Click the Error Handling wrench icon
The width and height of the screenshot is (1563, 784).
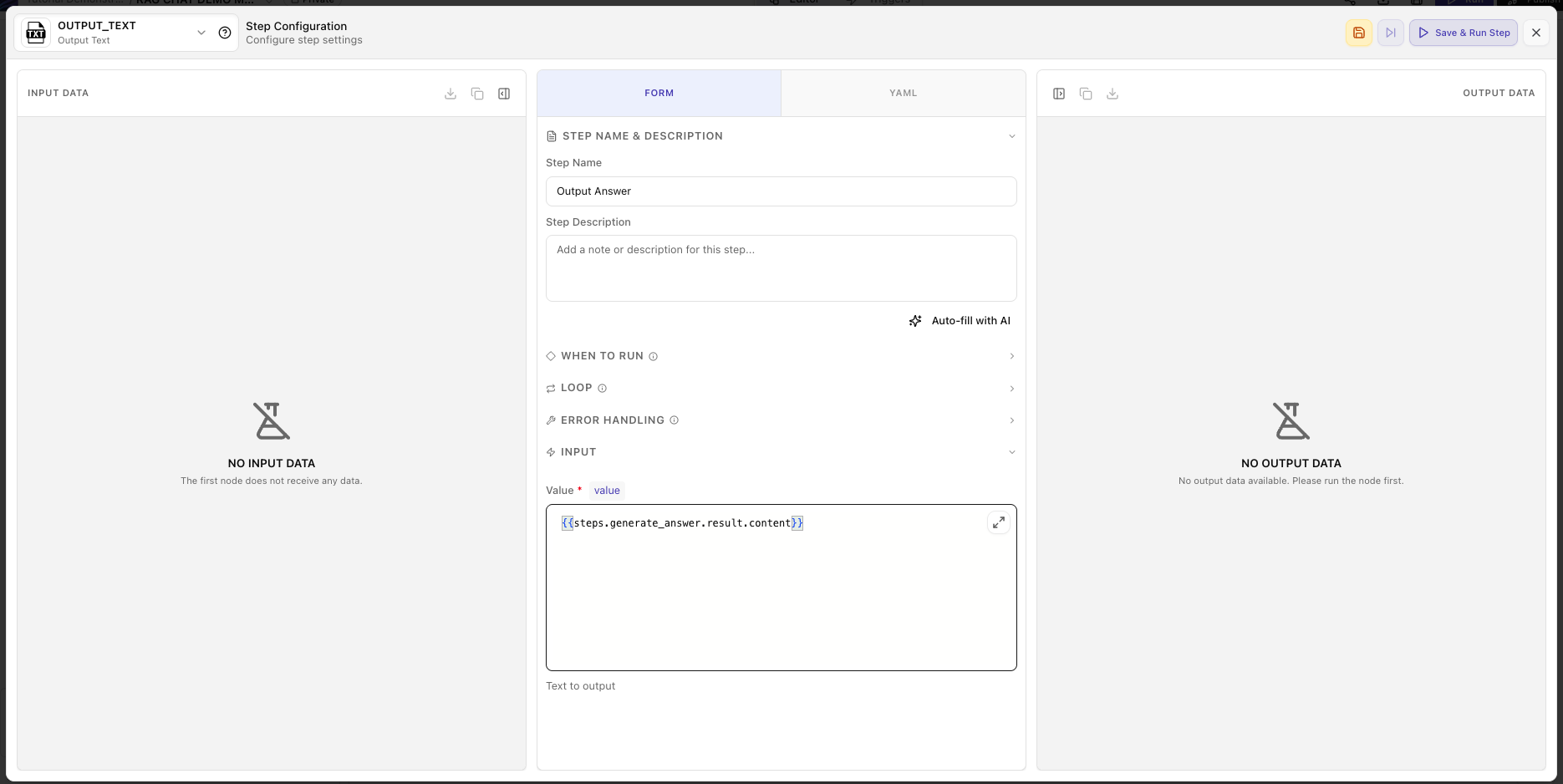pos(551,420)
